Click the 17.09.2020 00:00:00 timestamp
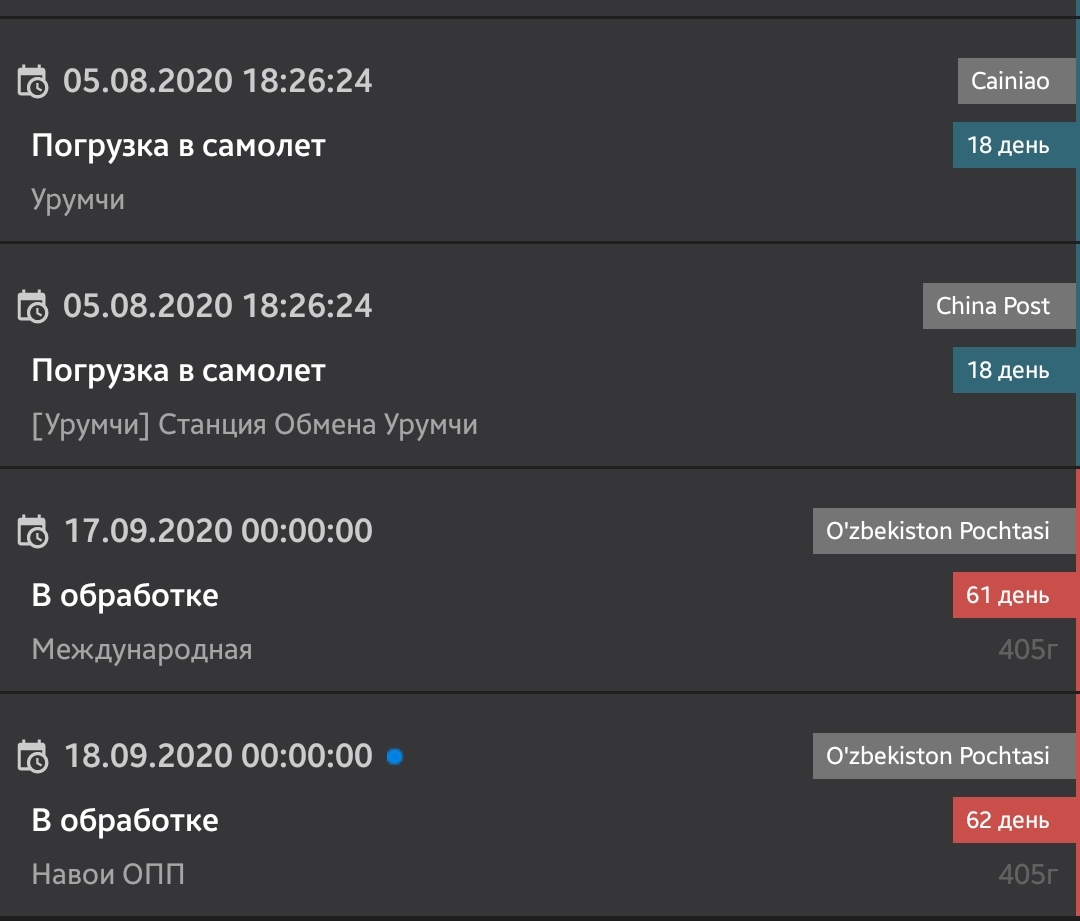The image size is (1080, 921). pyautogui.click(x=218, y=531)
